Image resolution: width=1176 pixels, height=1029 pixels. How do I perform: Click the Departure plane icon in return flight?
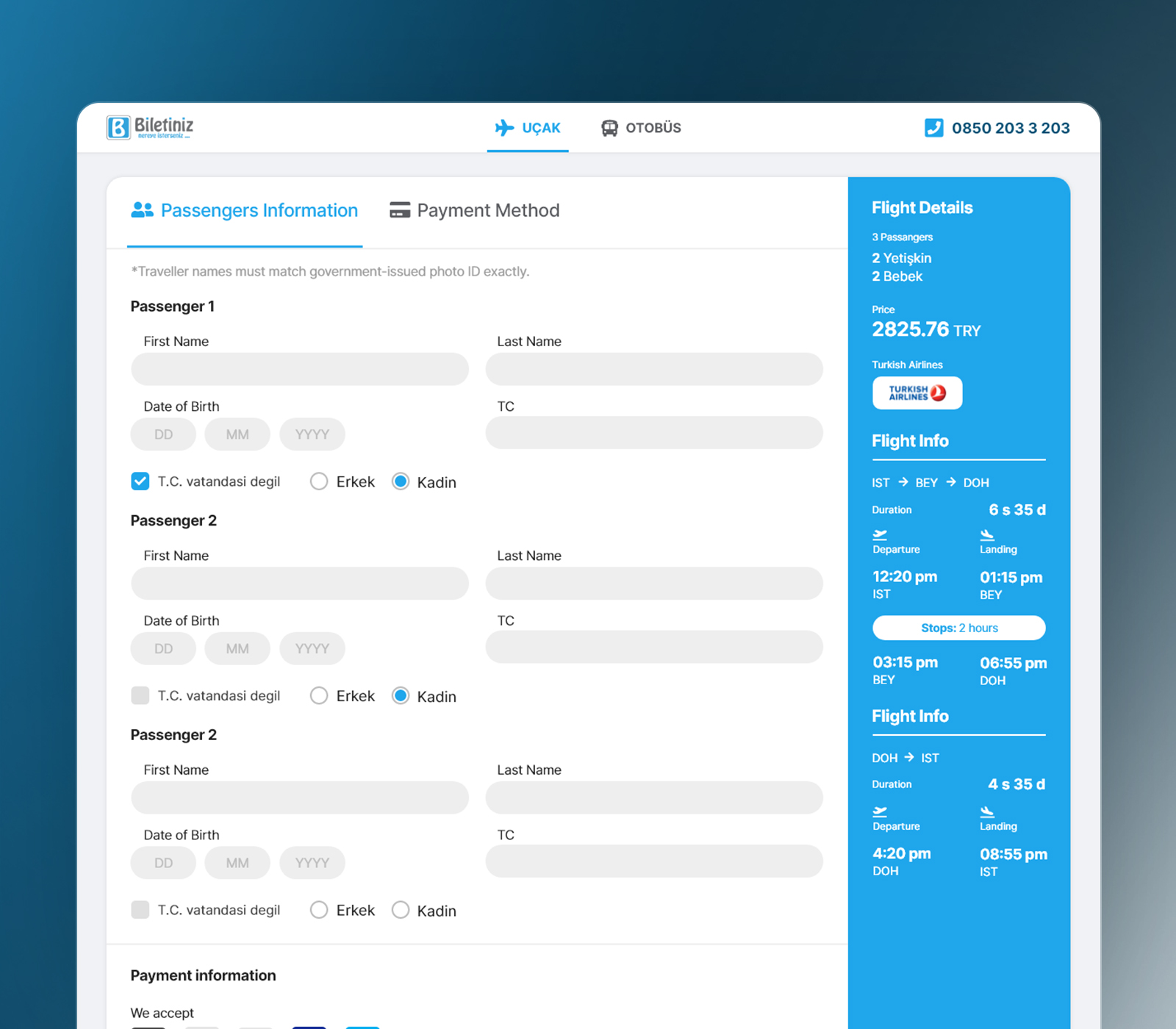coord(880,811)
